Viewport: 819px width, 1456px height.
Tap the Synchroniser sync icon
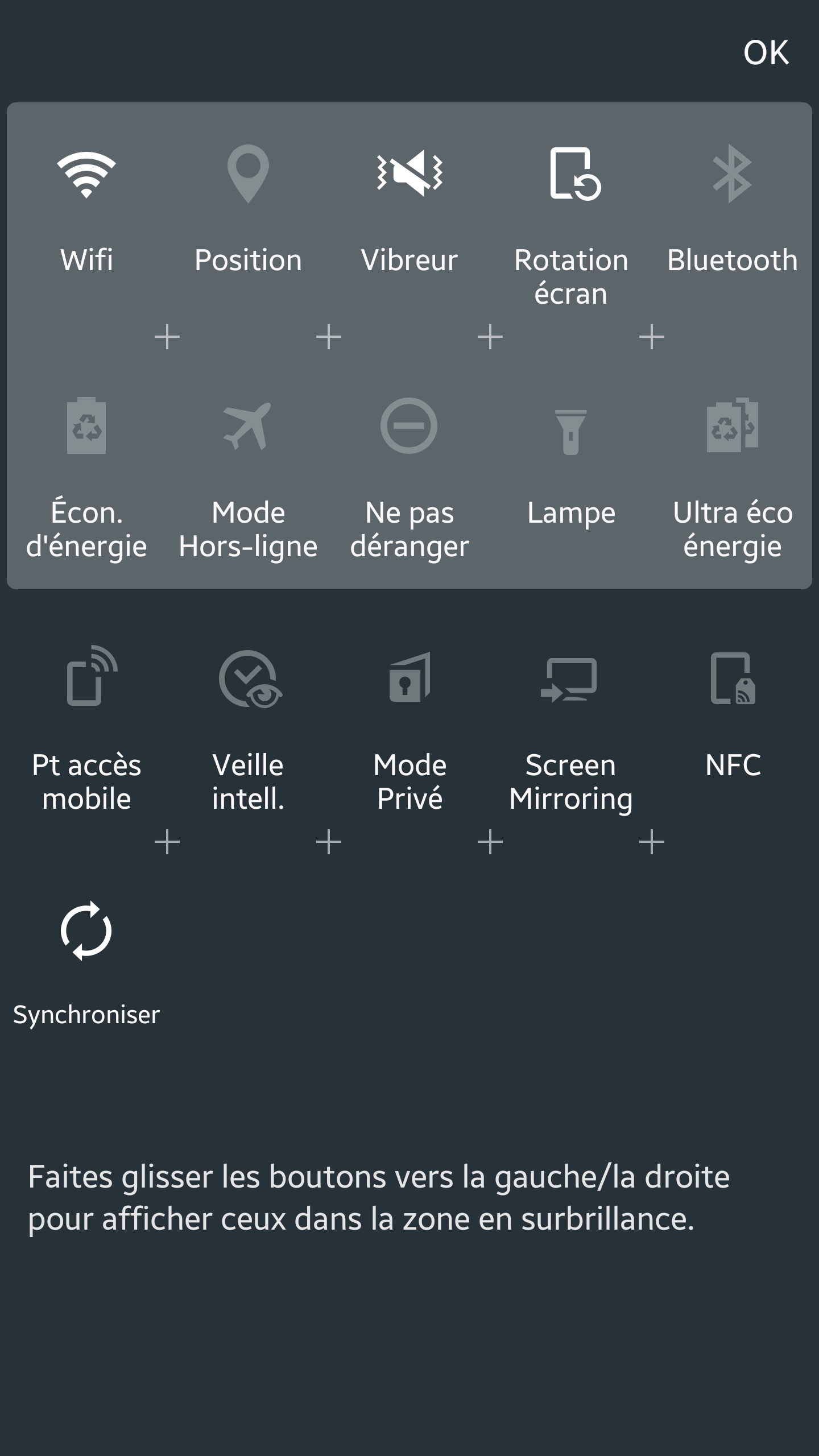coord(86,931)
